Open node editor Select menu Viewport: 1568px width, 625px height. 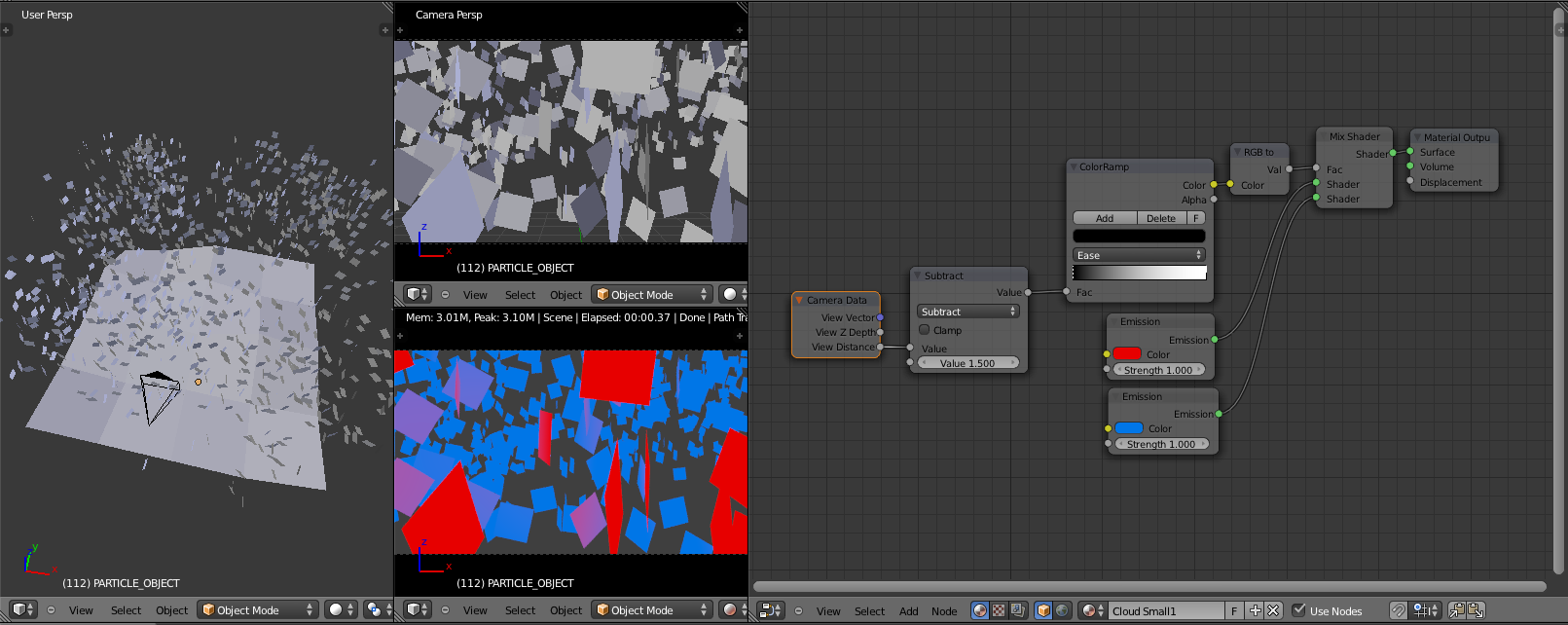[869, 611]
